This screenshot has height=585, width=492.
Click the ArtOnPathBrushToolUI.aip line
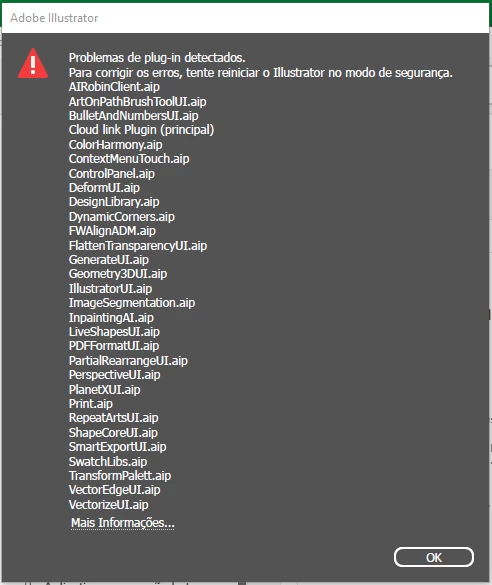(x=138, y=101)
